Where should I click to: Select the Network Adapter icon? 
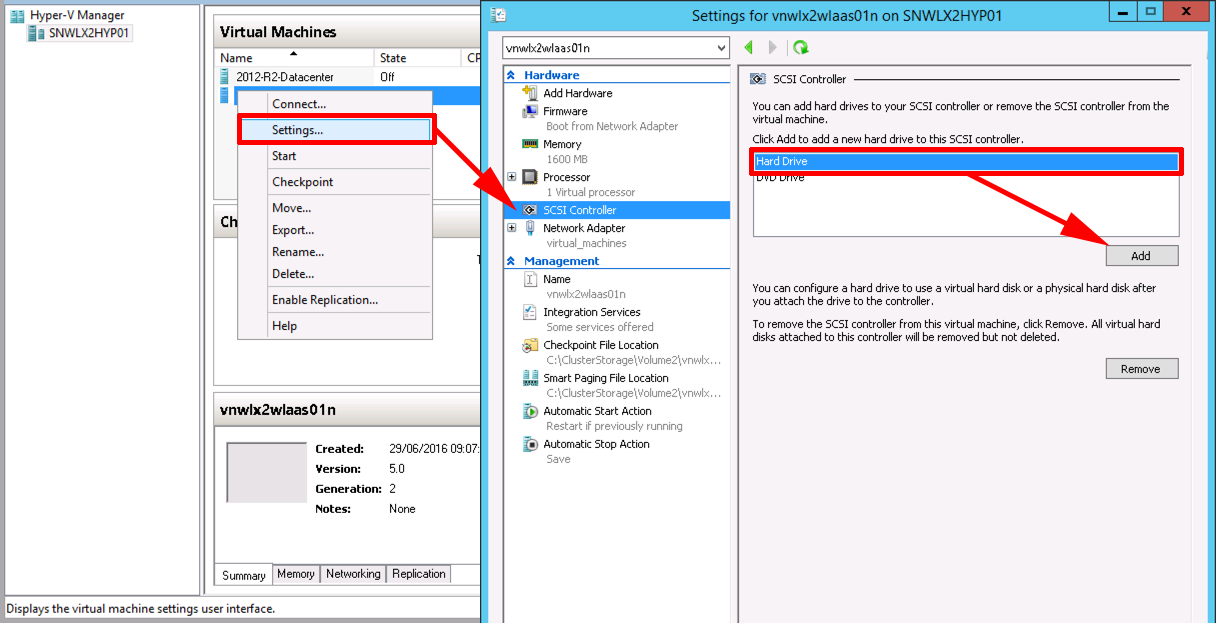[x=530, y=228]
